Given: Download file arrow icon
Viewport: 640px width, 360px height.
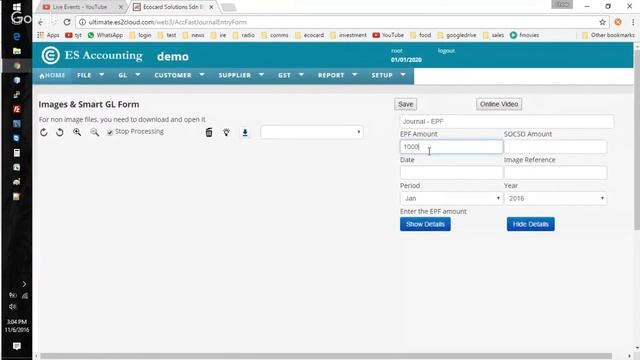Looking at the screenshot, I should click(245, 132).
